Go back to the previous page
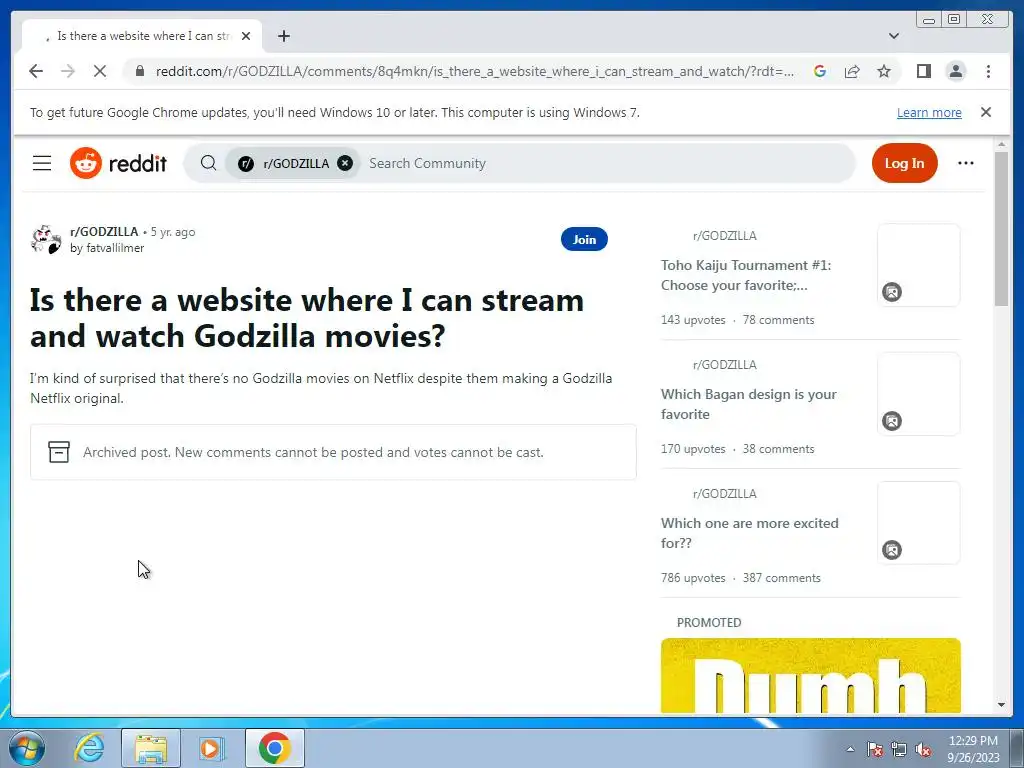This screenshot has width=1024, height=768. click(36, 71)
